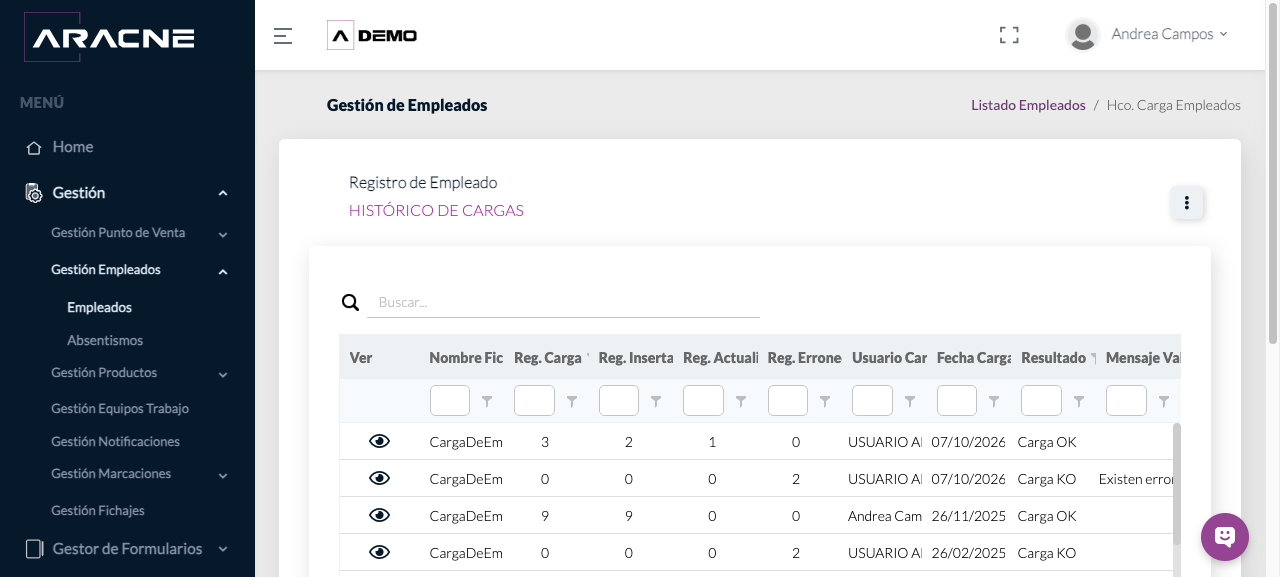Click the Fecha Carga column filter text box
The width and height of the screenshot is (1280, 577).
click(957, 401)
